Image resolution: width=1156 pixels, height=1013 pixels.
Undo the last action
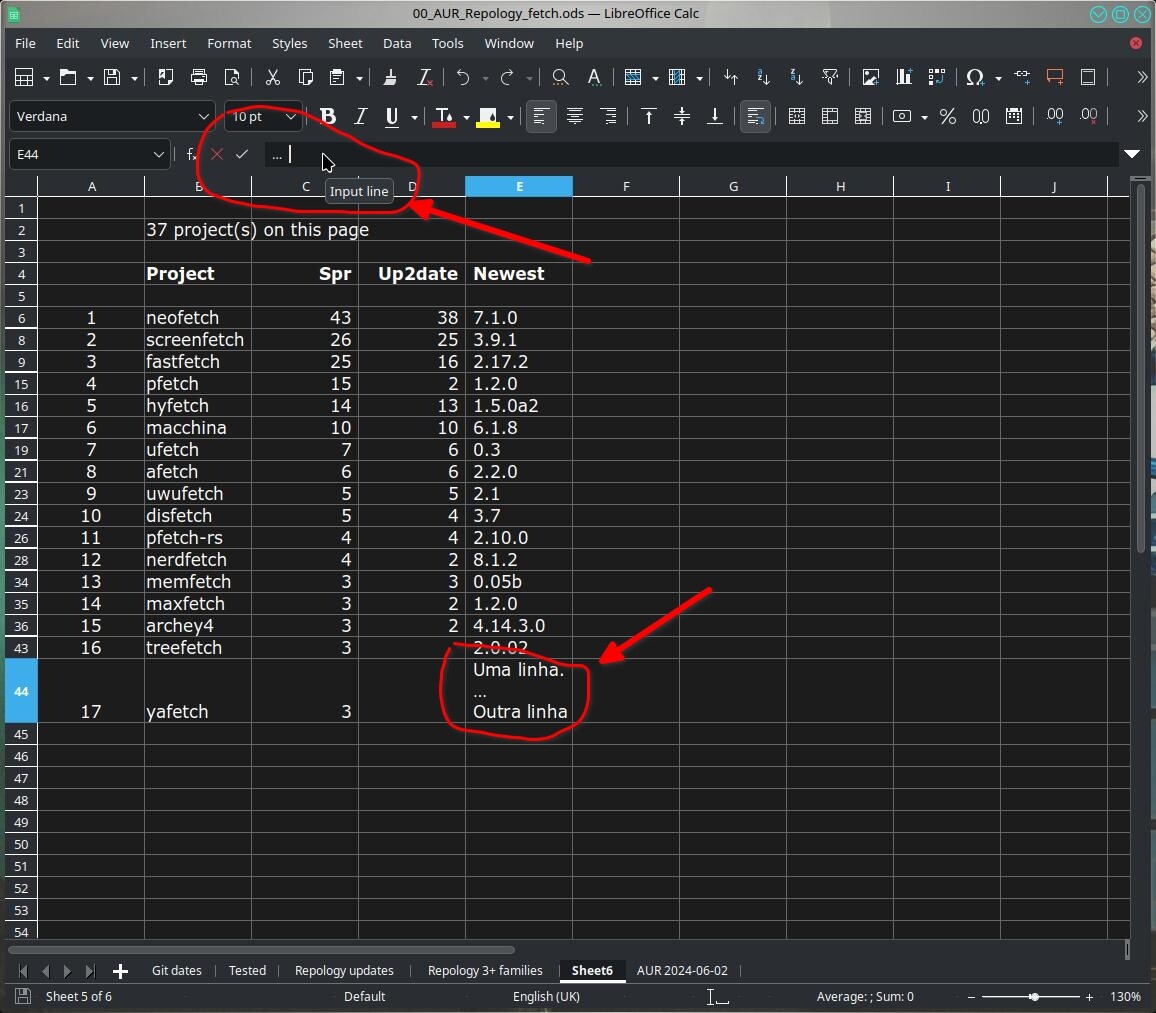coord(463,77)
